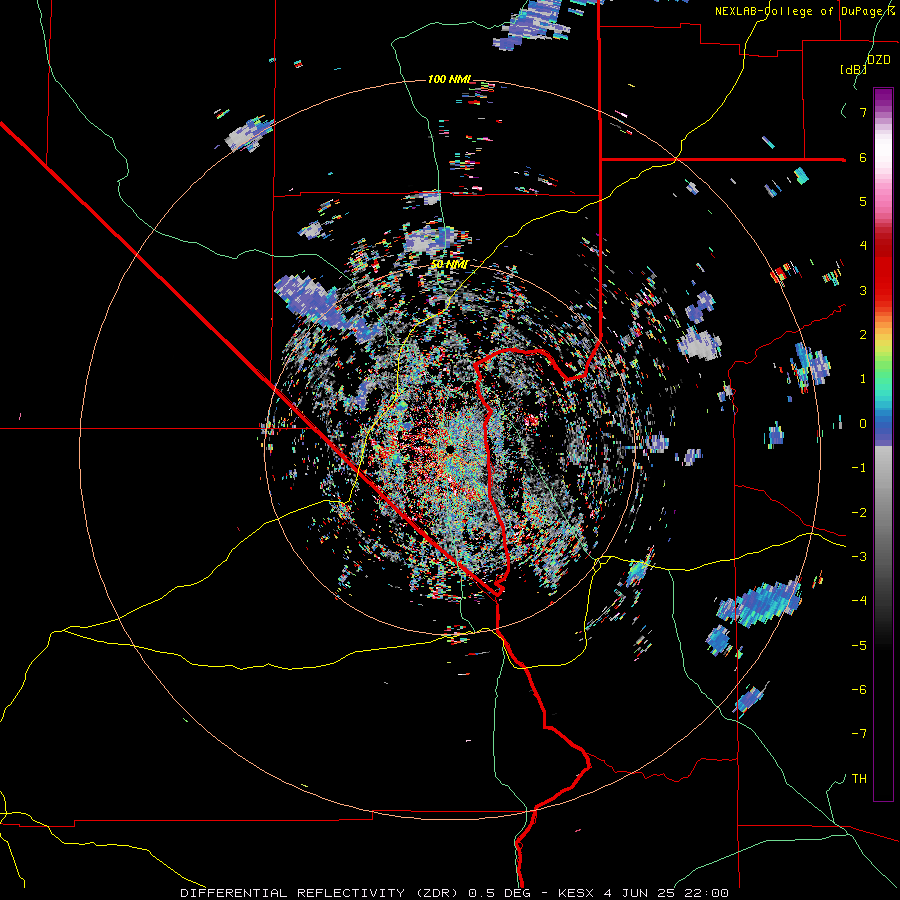This screenshot has width=900, height=900.
Task: Click the 50 NMI range ring label
Action: point(449,264)
